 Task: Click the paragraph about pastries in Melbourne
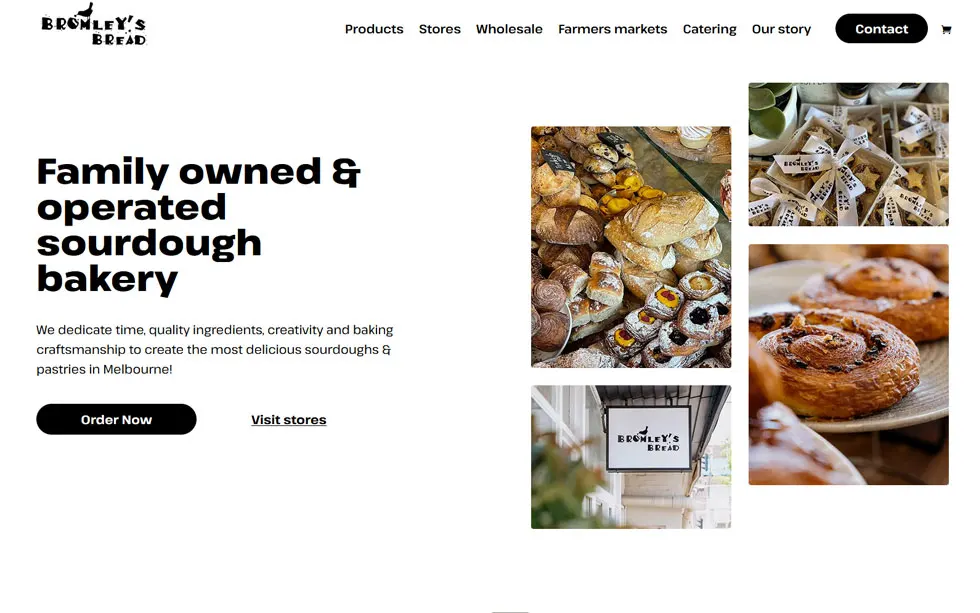214,349
